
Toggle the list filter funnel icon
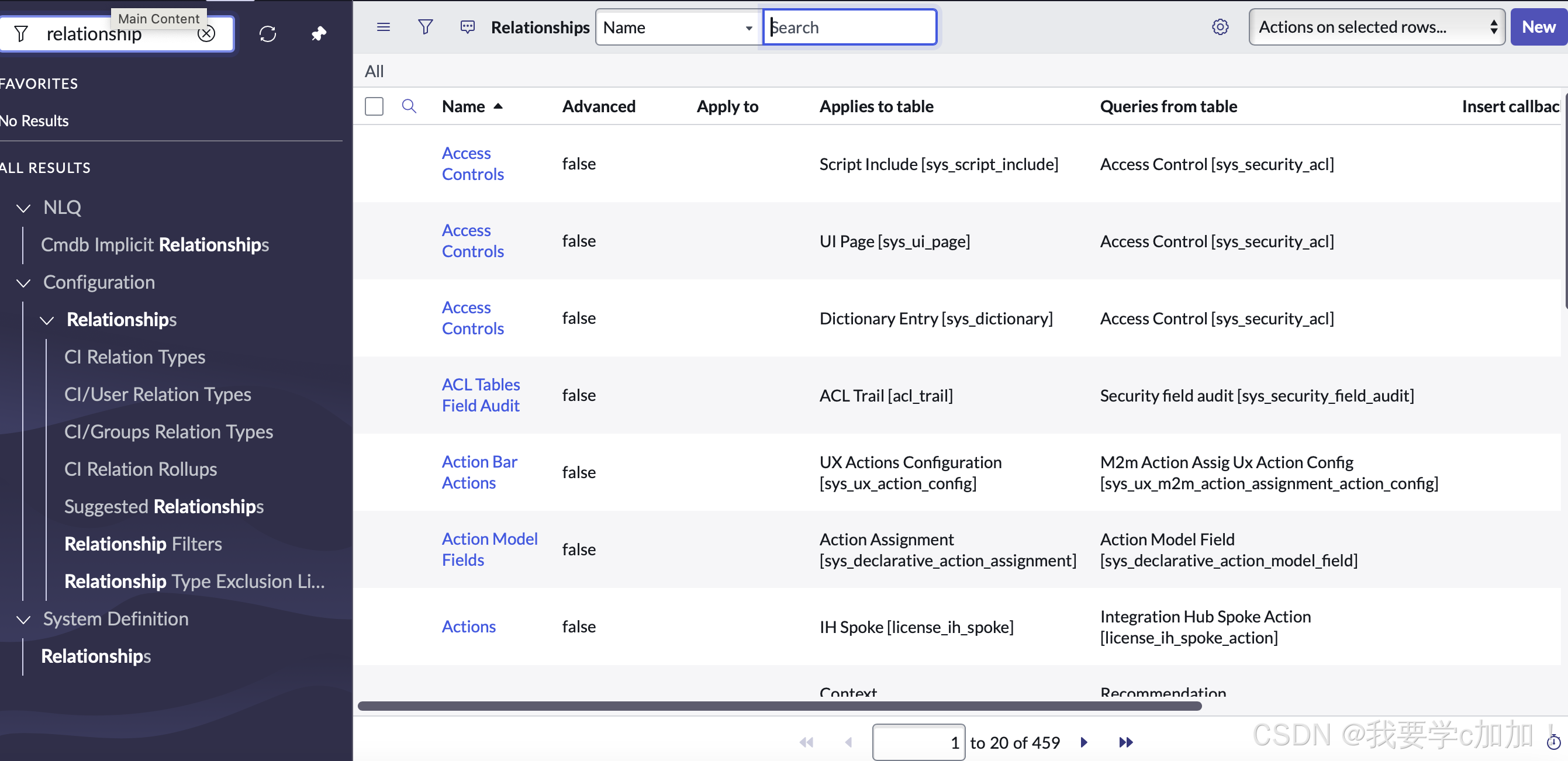coord(426,27)
